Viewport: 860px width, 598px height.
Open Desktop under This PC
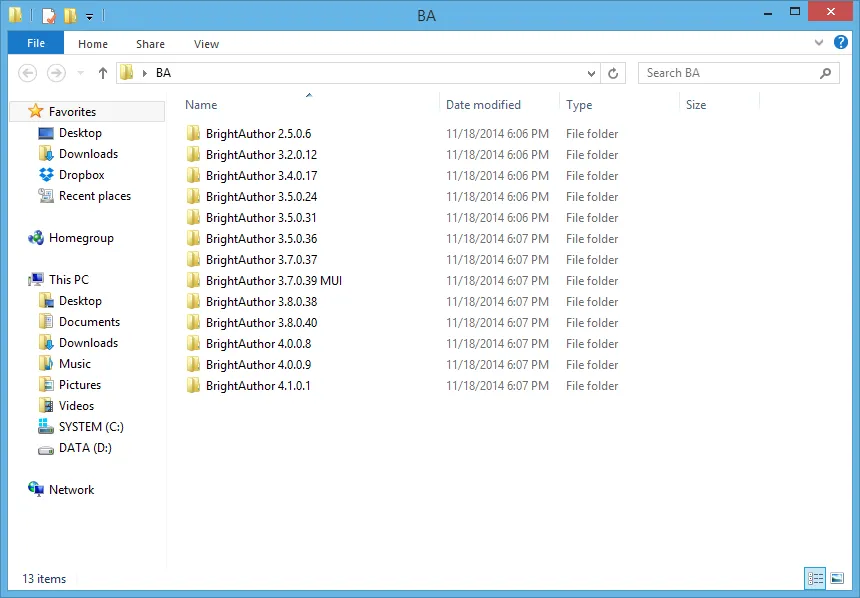tap(80, 301)
